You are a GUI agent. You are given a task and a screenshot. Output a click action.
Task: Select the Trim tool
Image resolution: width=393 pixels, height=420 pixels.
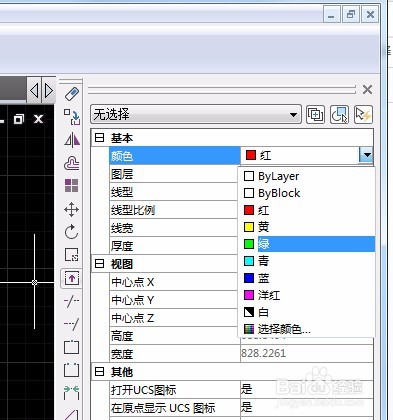coord(72,301)
